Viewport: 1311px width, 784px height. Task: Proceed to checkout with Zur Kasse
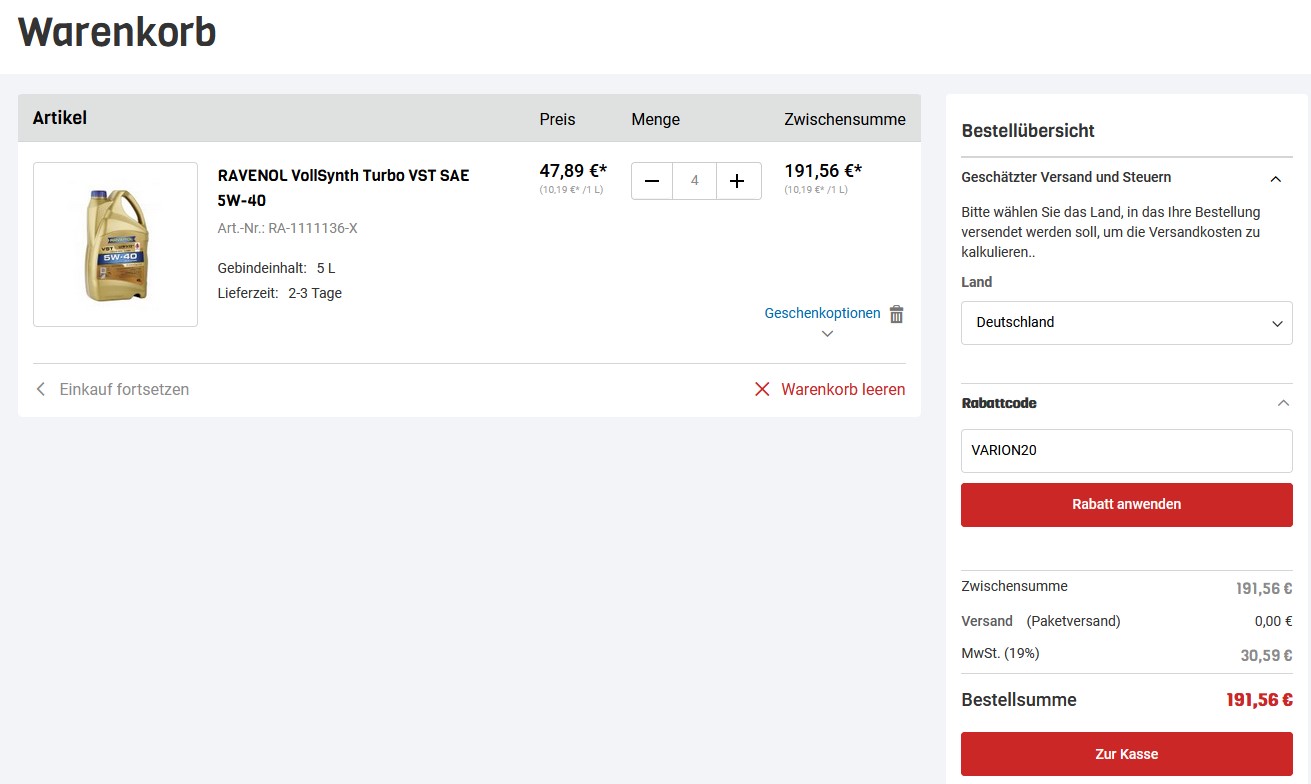click(x=1126, y=754)
